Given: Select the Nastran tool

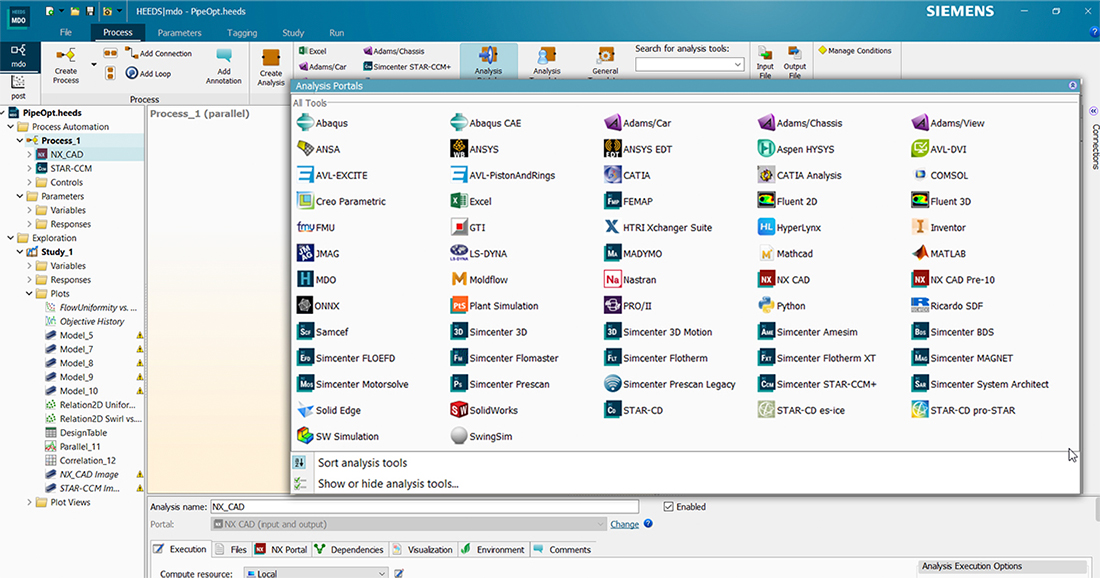Looking at the screenshot, I should point(630,279).
